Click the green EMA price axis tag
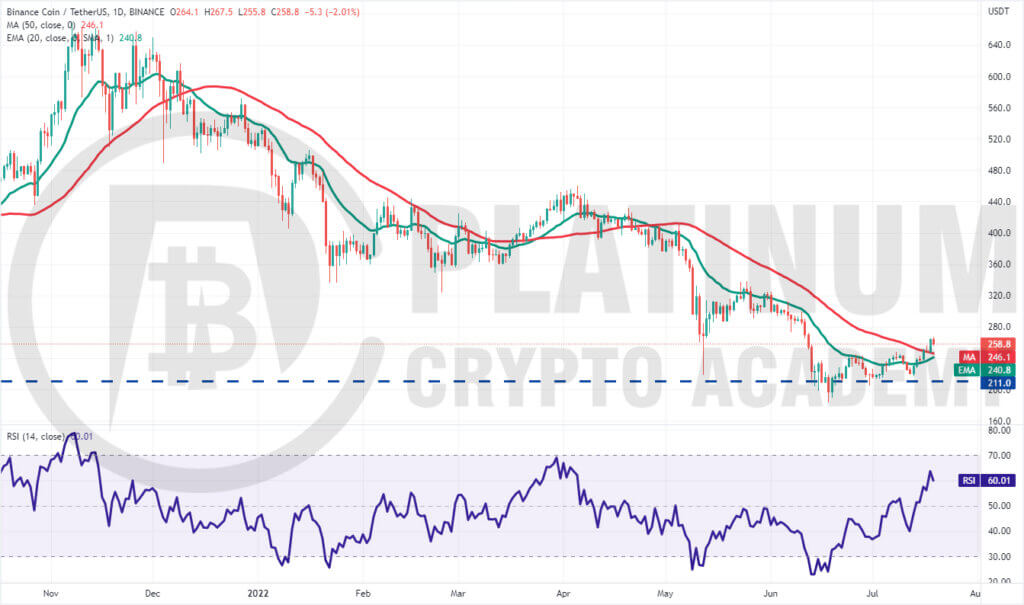Viewport: 1024px width, 605px height. point(967,370)
